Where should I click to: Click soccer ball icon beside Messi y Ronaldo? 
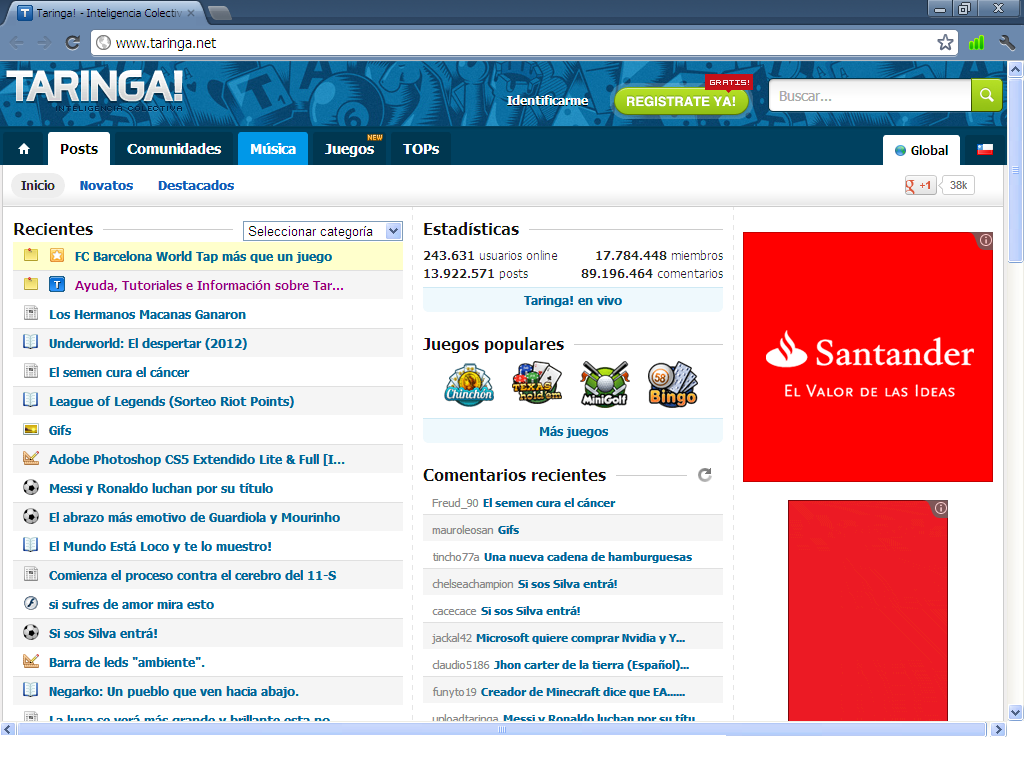(31, 487)
